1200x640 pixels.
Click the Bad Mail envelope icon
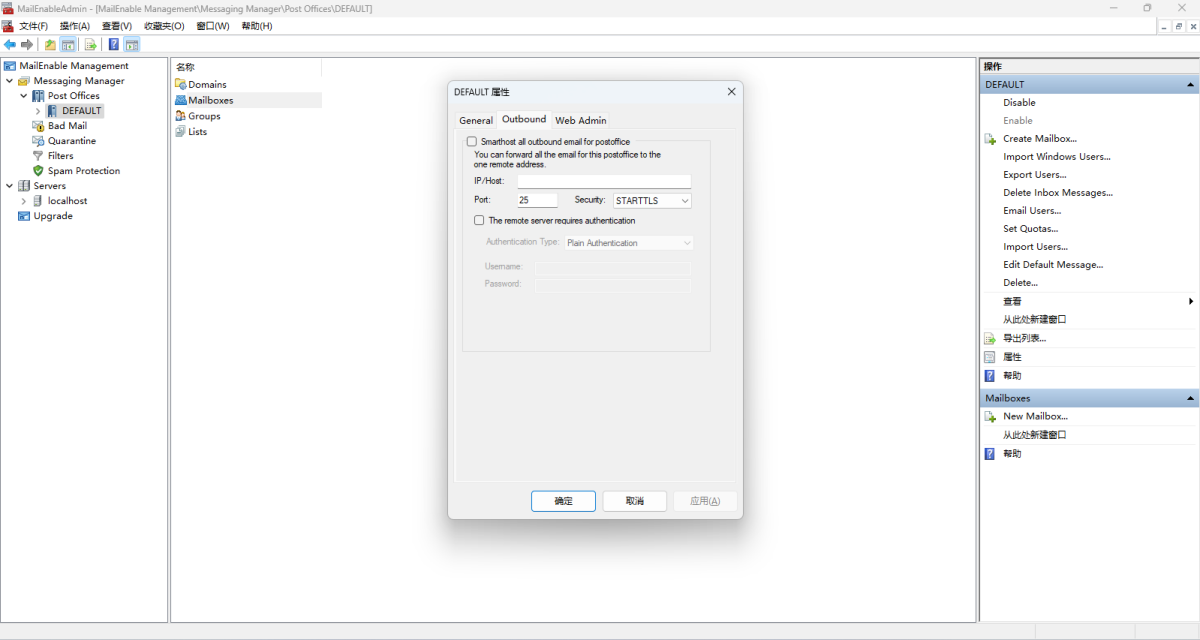pyautogui.click(x=38, y=126)
